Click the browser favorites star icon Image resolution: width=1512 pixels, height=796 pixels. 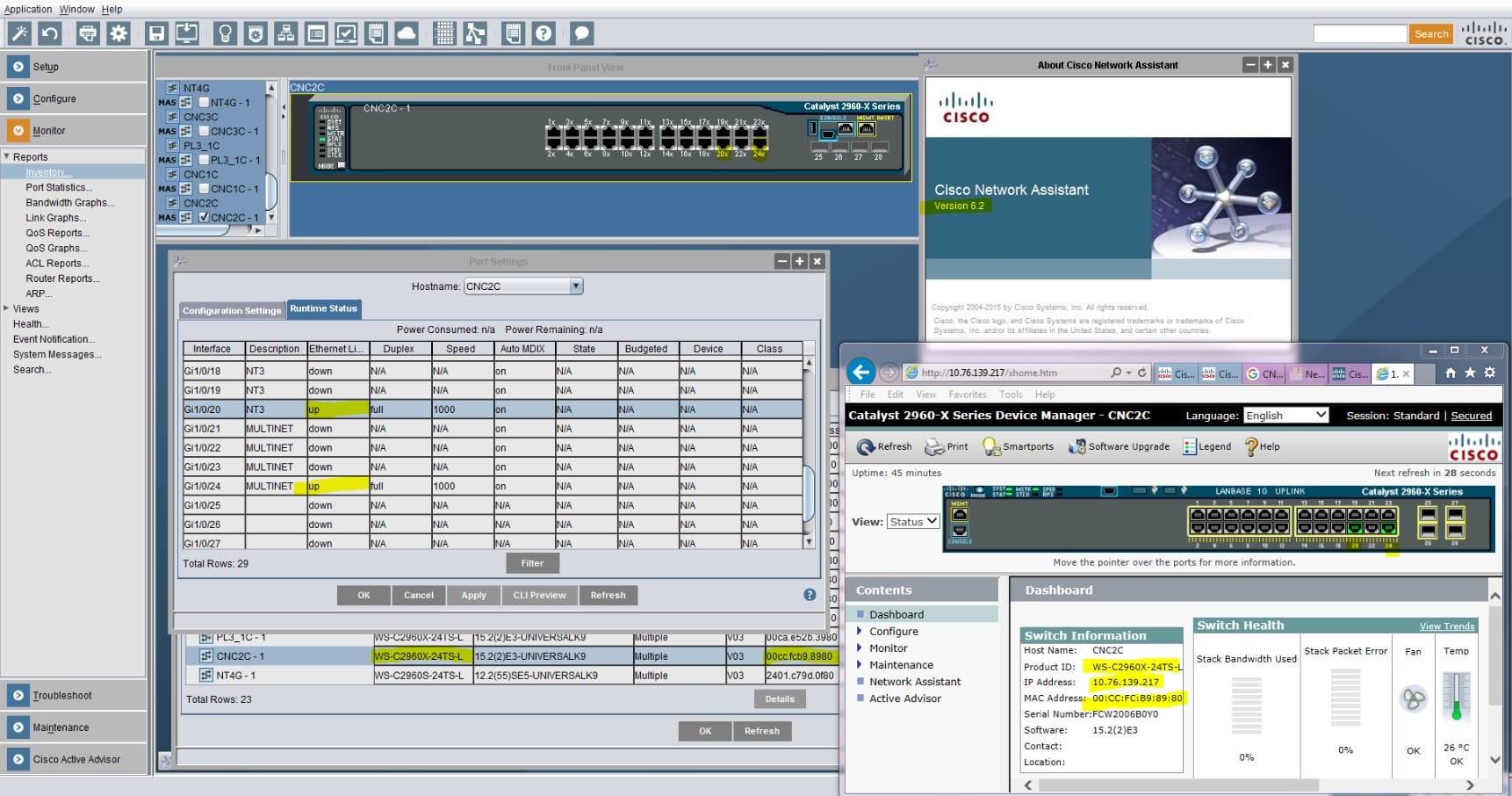pyautogui.click(x=1470, y=373)
